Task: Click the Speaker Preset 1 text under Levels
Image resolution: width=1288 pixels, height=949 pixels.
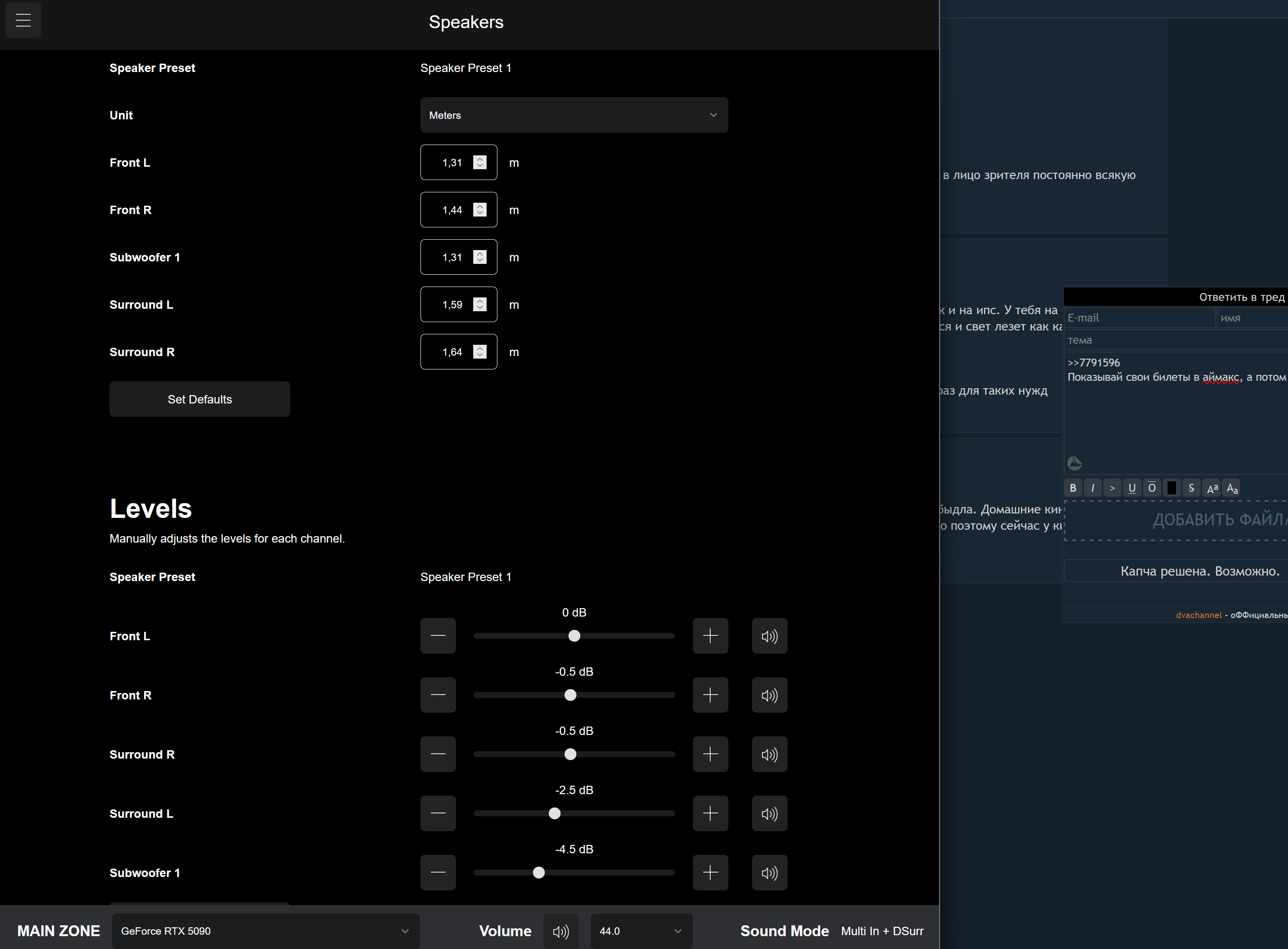Action: coord(465,577)
